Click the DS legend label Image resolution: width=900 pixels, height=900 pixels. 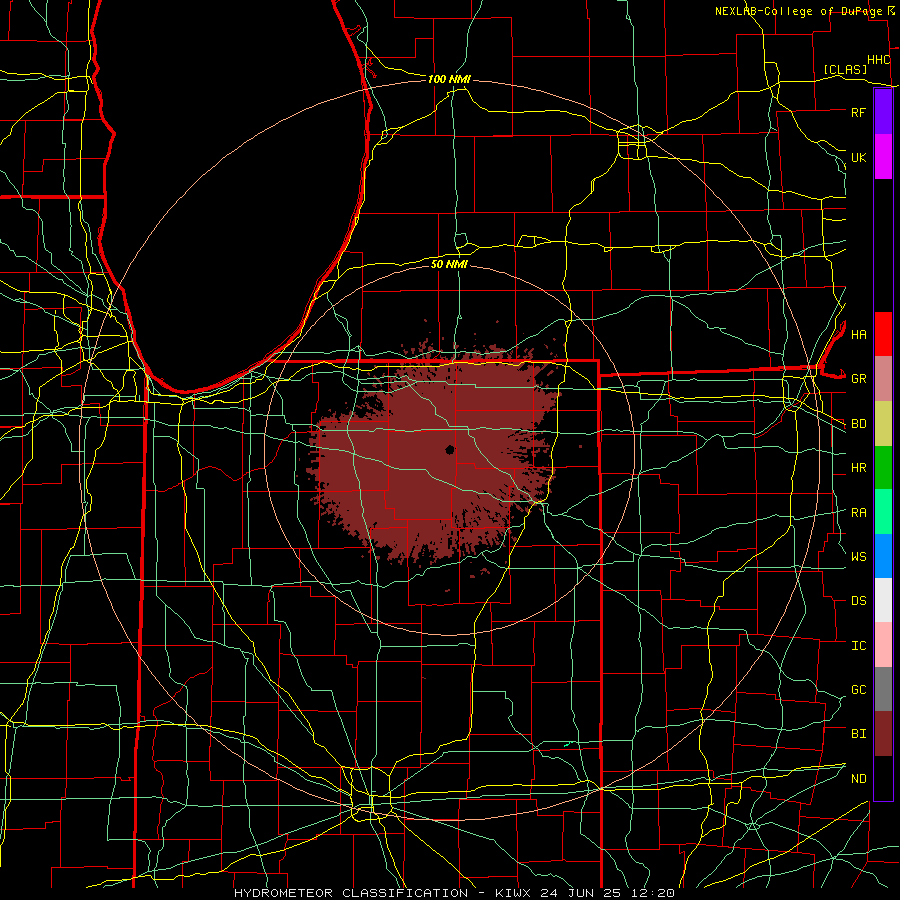pyautogui.click(x=858, y=601)
